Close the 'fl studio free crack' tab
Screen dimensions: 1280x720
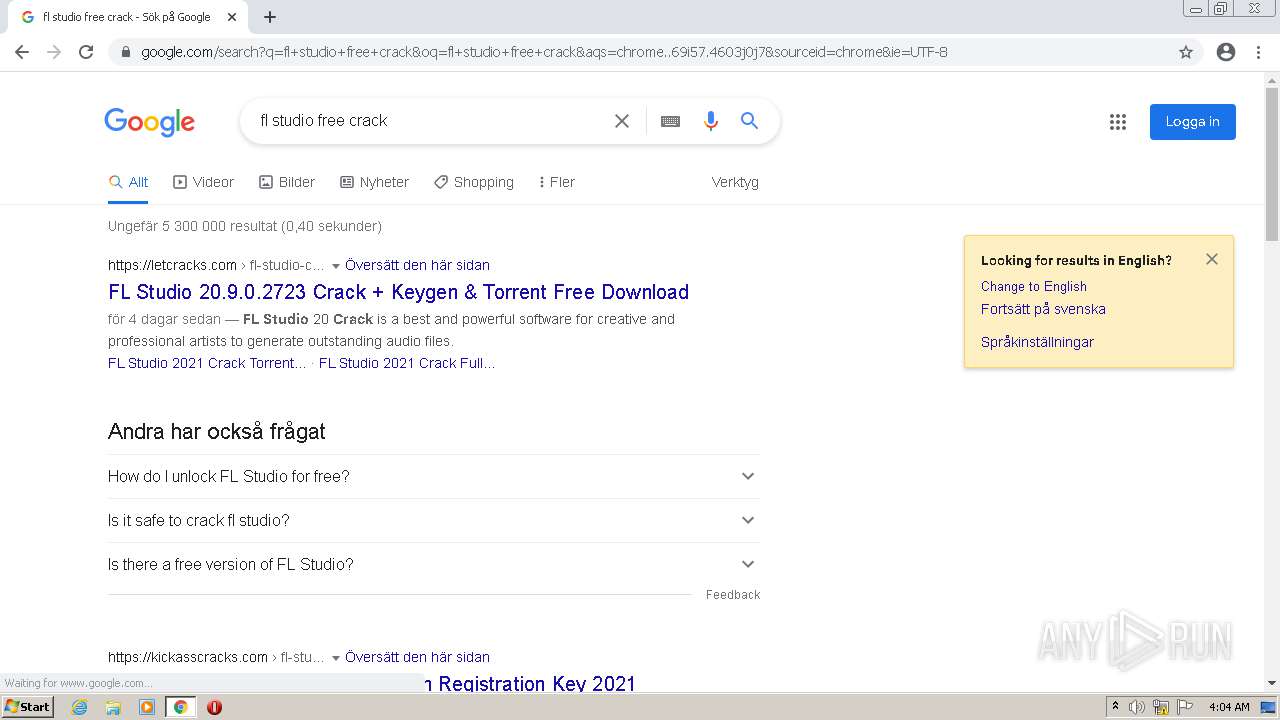pyautogui.click(x=232, y=17)
